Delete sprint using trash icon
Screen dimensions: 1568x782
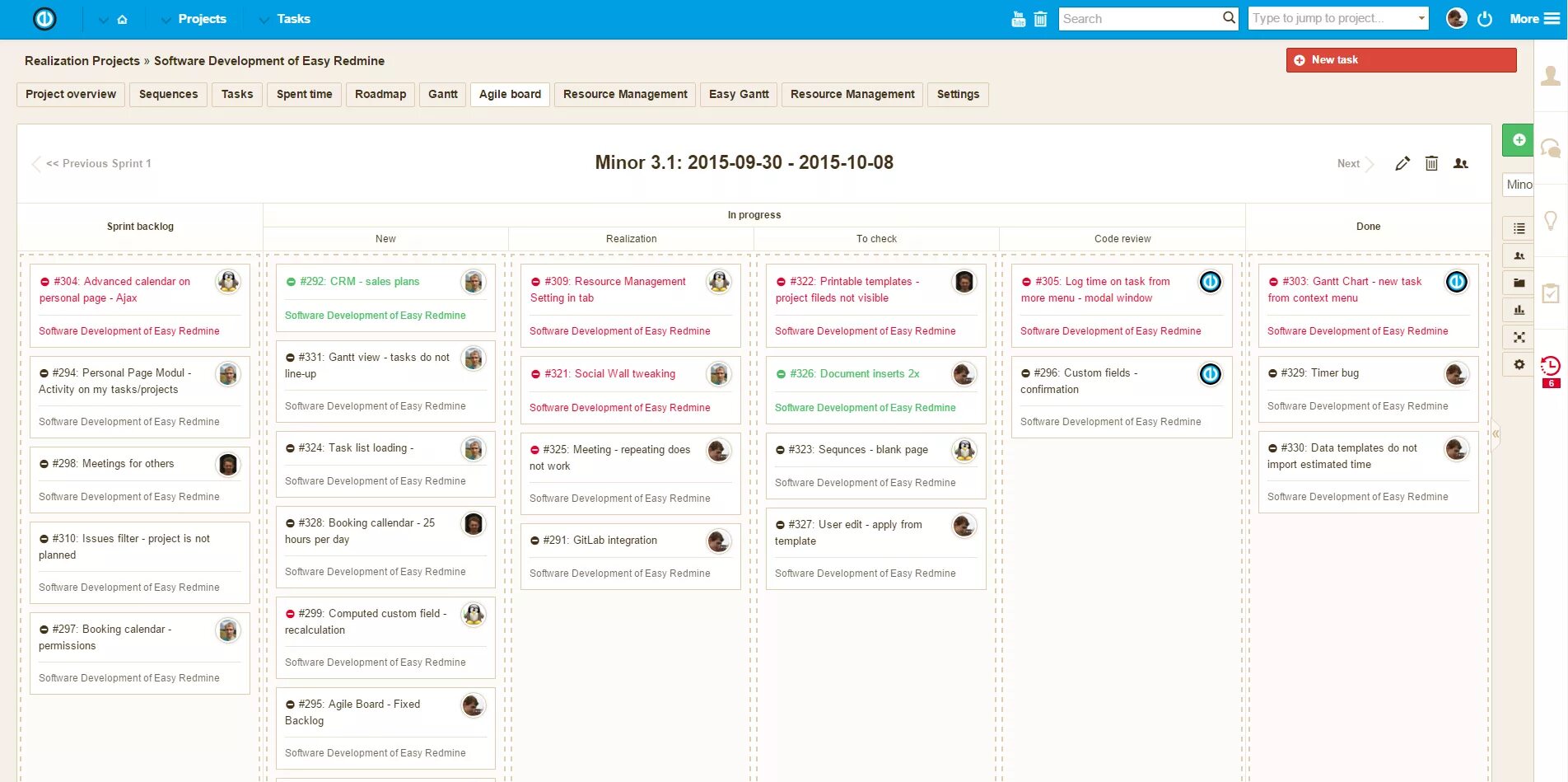[x=1431, y=163]
